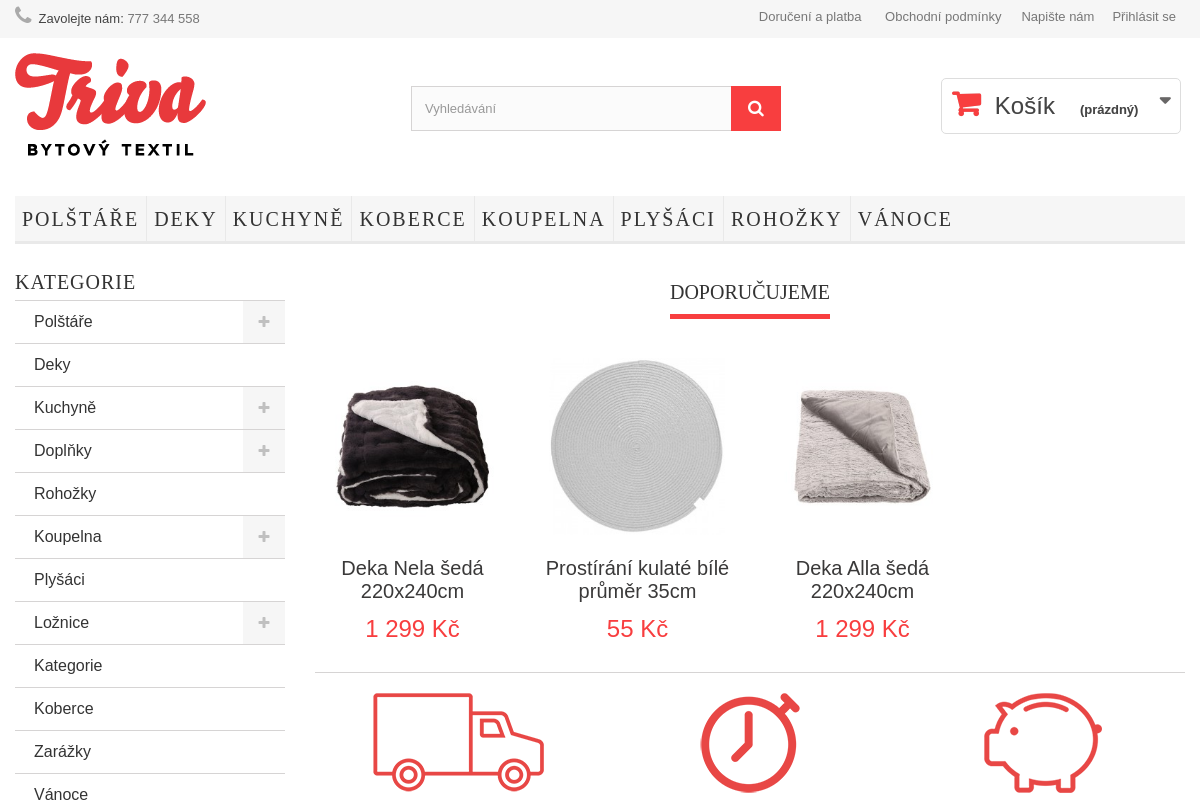This screenshot has height=800, width=1200.
Task: Open POLŠTÁŘE in main navigation bar
Action: click(x=80, y=219)
